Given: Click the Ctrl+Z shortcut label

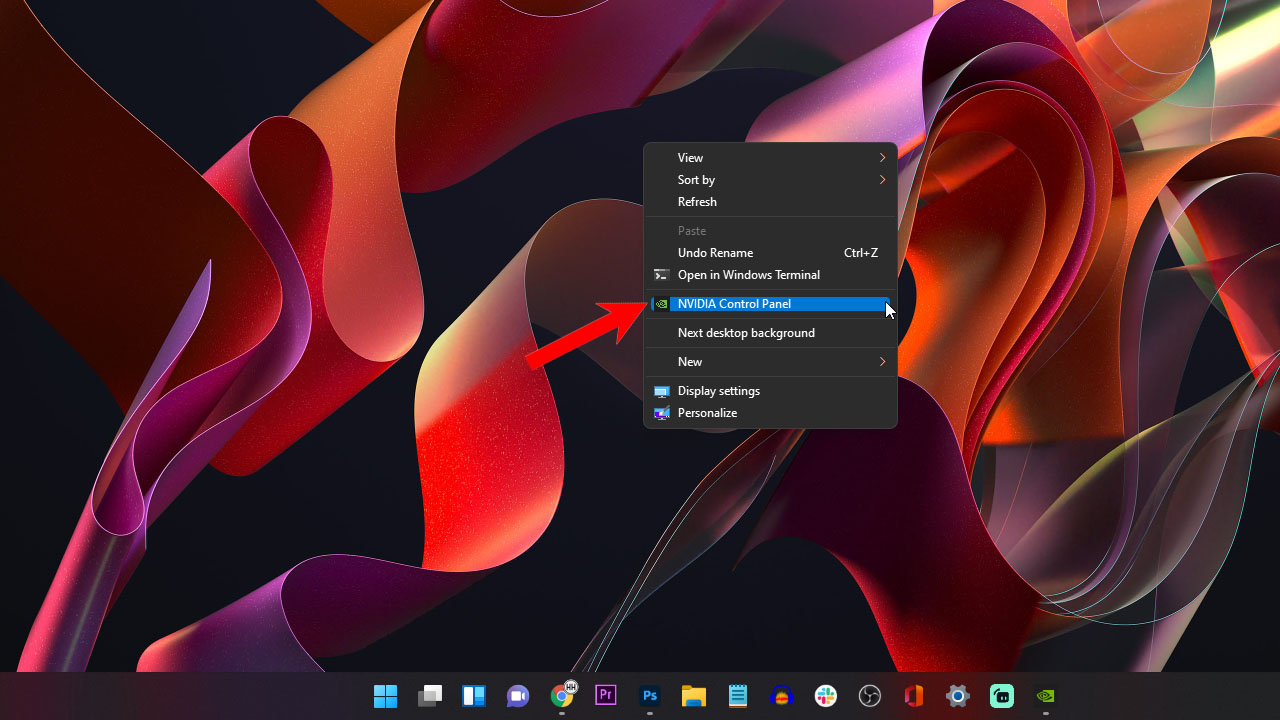Looking at the screenshot, I should pyautogui.click(x=861, y=253).
